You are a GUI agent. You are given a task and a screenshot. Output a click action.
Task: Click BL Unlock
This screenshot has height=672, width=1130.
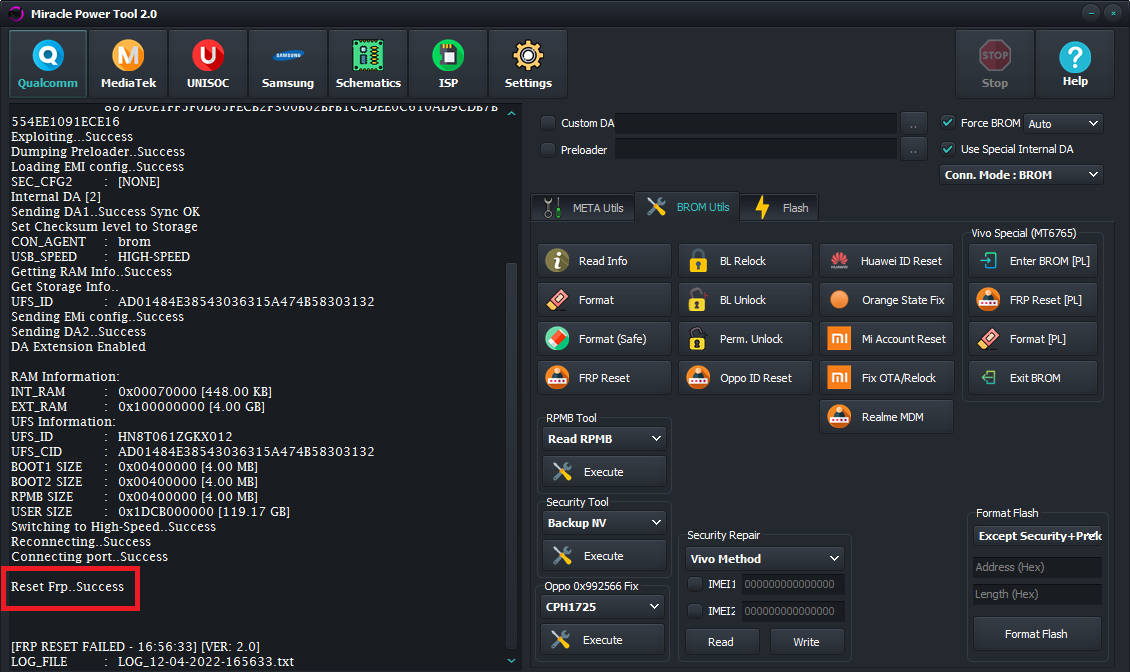[745, 300]
